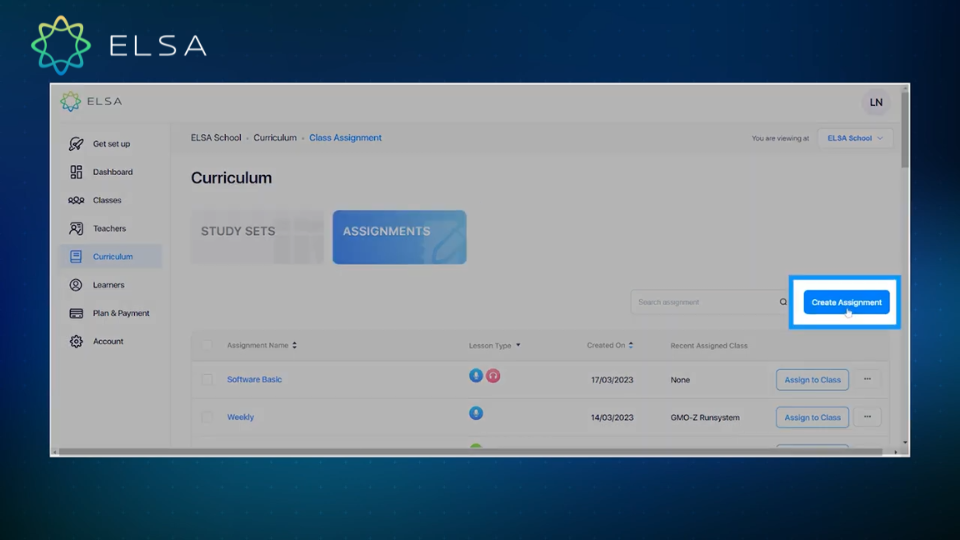Click the Learners person icon
Image resolution: width=960 pixels, height=540 pixels.
coord(76,285)
